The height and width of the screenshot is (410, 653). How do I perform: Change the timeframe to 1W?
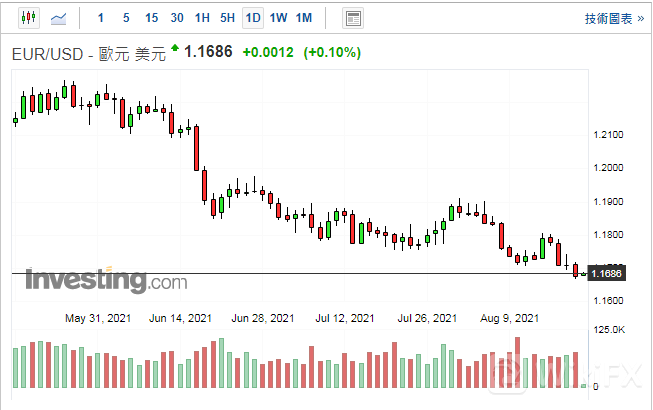click(278, 18)
